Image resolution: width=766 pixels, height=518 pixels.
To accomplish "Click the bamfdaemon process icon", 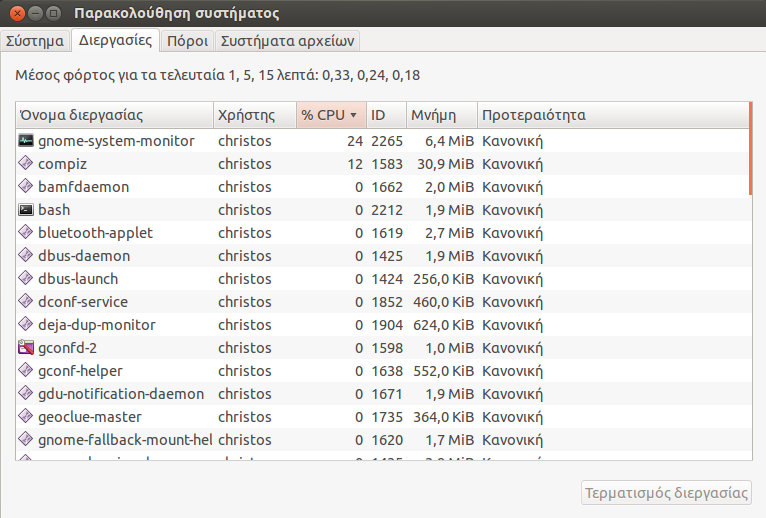I will click(x=26, y=187).
